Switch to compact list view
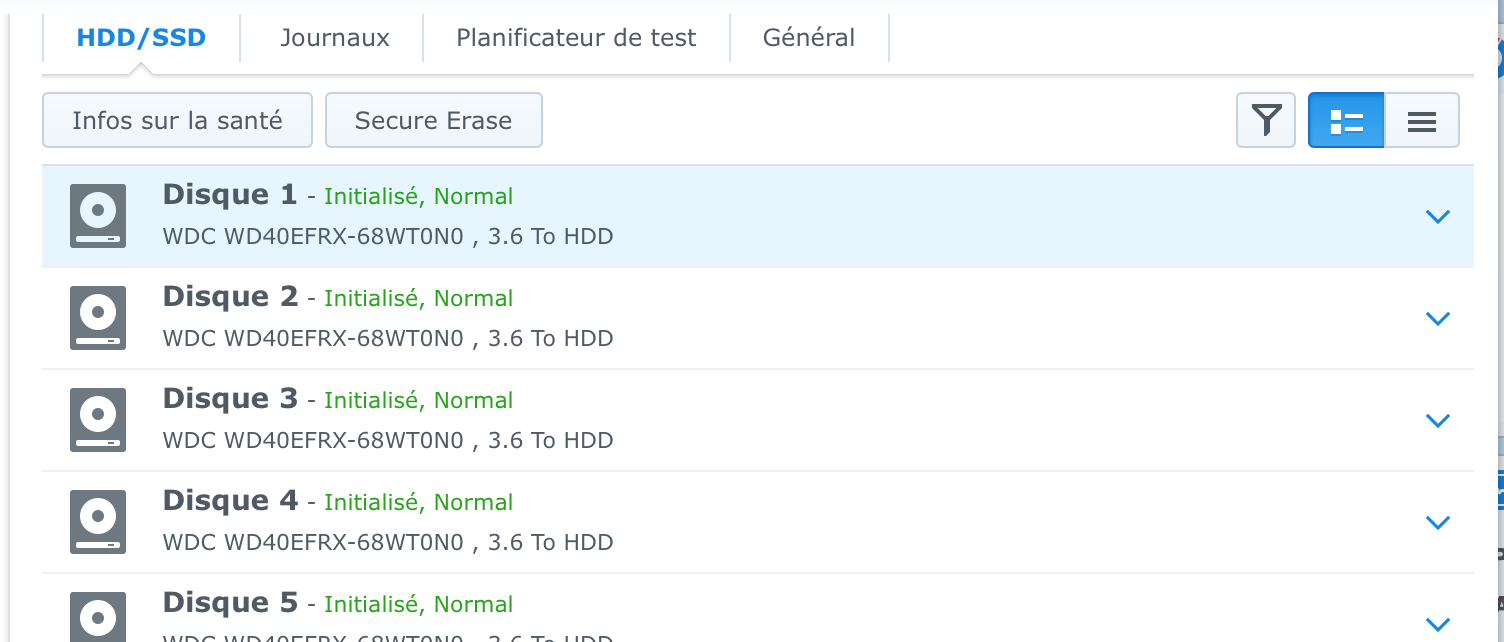This screenshot has height=642, width=1504. point(1421,121)
